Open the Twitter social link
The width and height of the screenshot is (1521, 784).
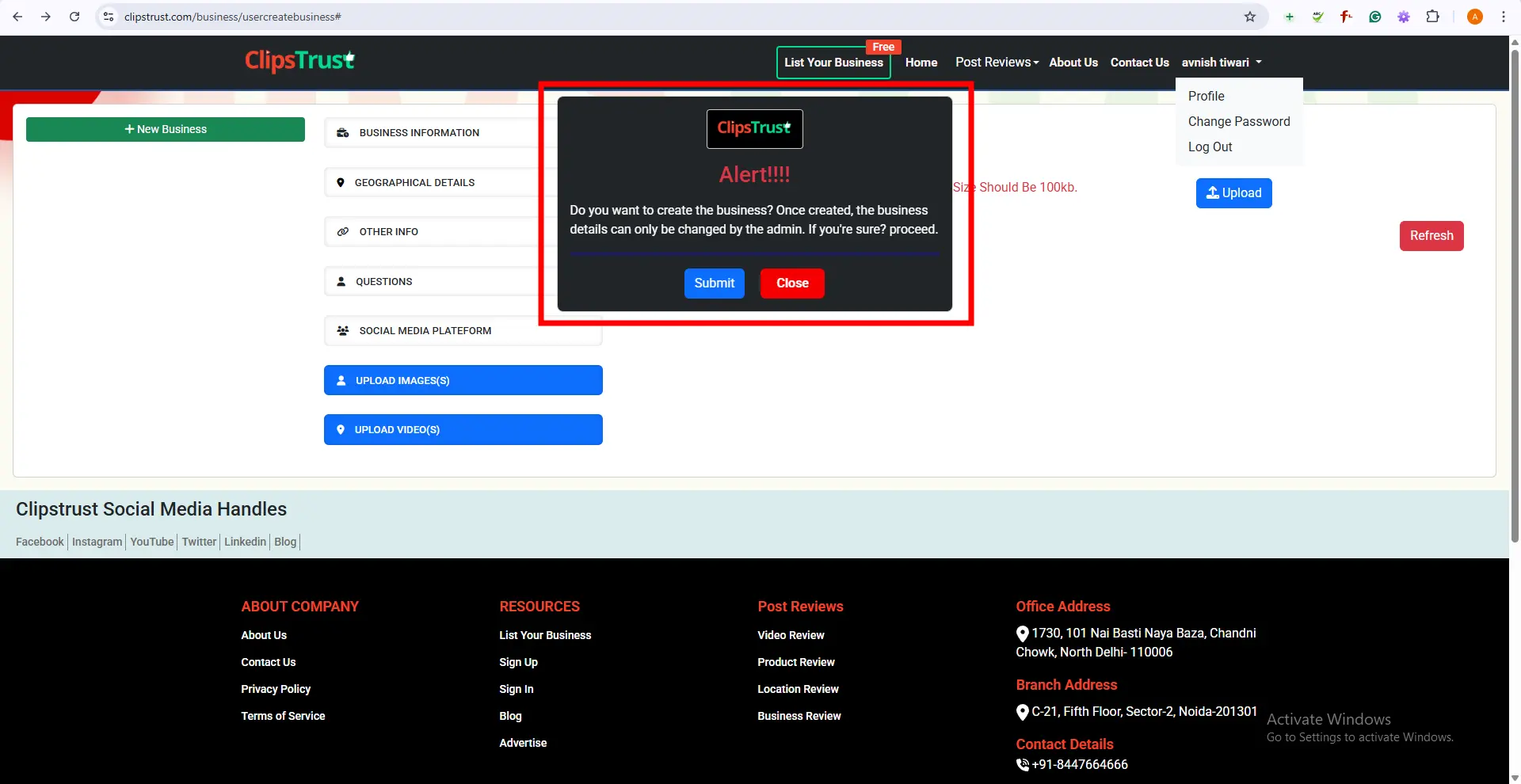pyautogui.click(x=199, y=542)
